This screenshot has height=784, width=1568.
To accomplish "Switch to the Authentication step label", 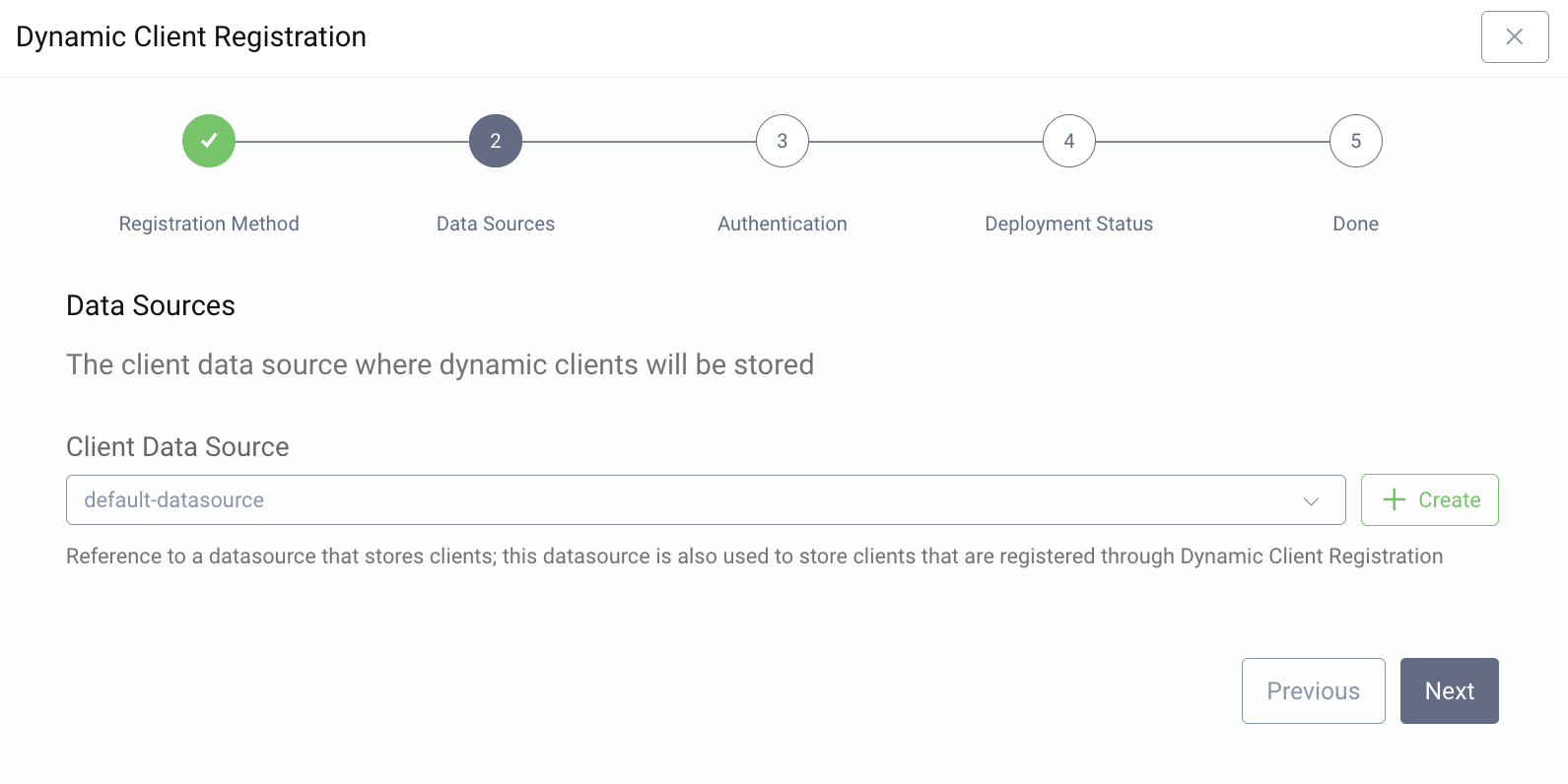I will point(783,224).
